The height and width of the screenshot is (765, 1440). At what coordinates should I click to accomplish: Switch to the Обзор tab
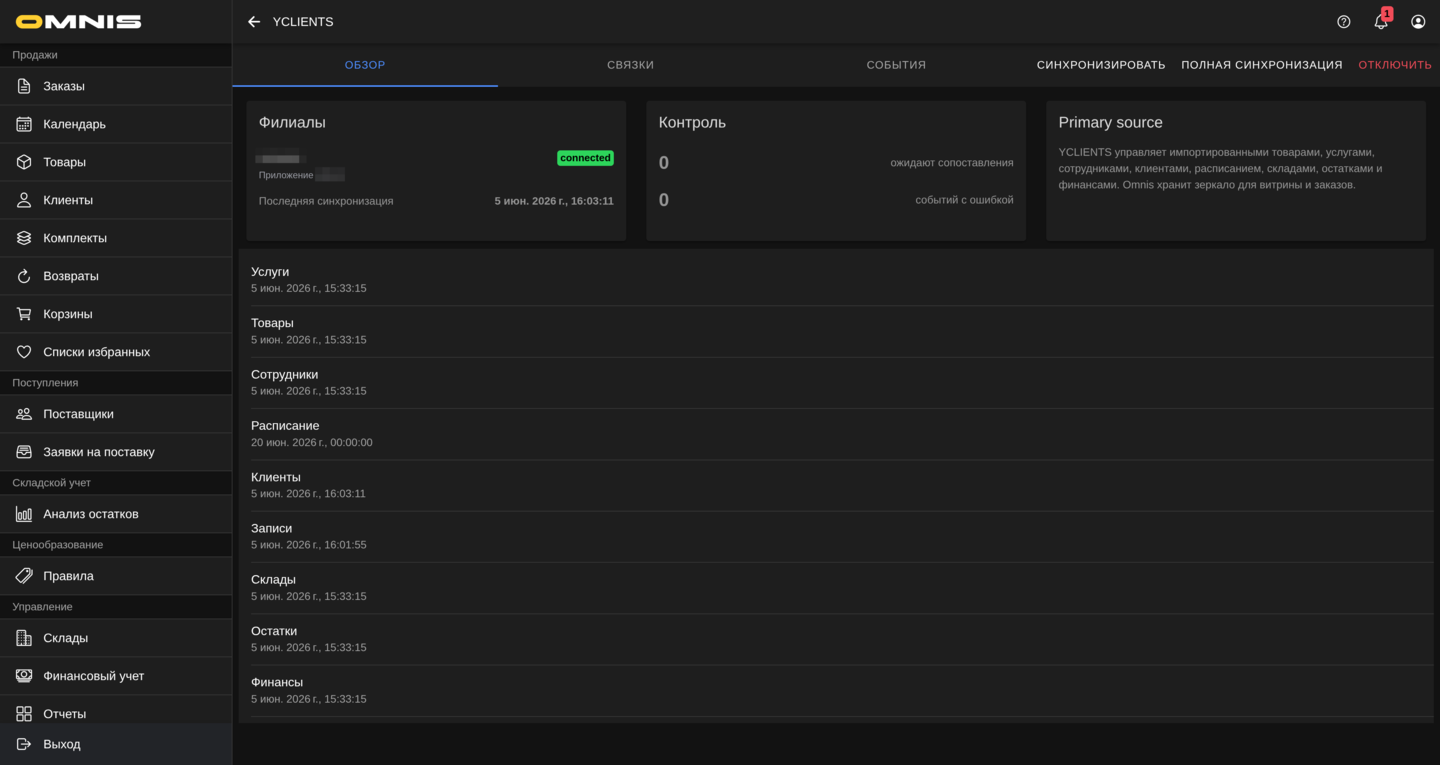click(365, 65)
